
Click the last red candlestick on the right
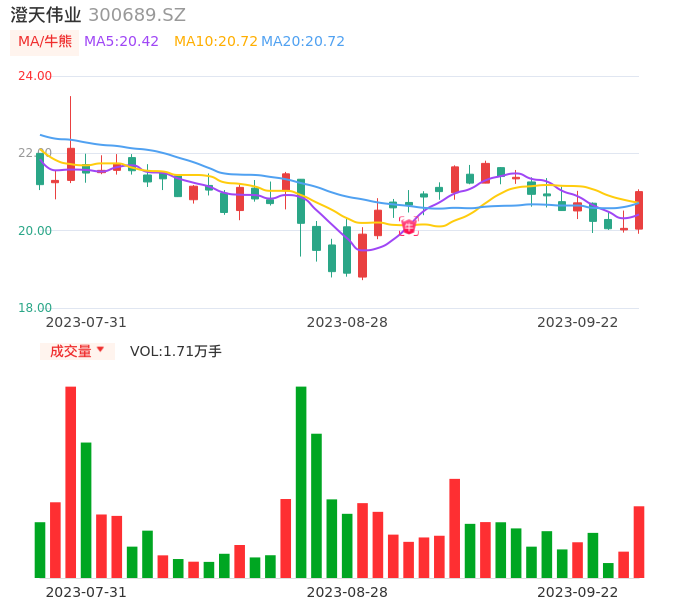639,210
